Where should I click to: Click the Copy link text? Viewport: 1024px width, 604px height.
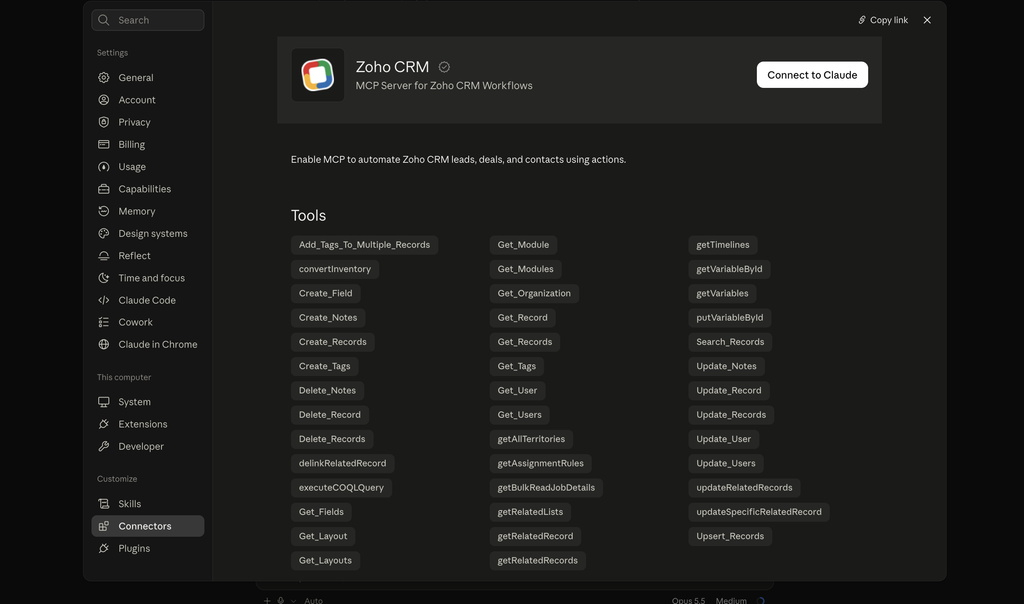888,20
